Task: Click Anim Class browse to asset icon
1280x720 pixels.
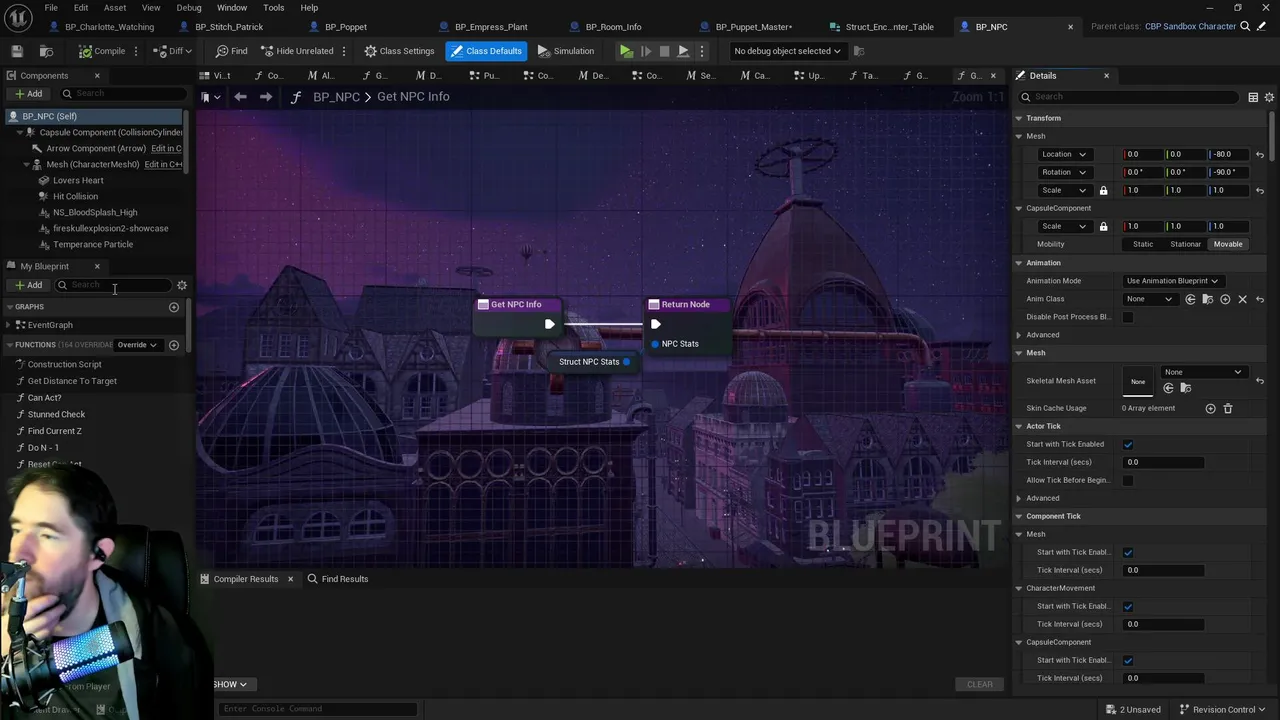Action: (x=1207, y=299)
